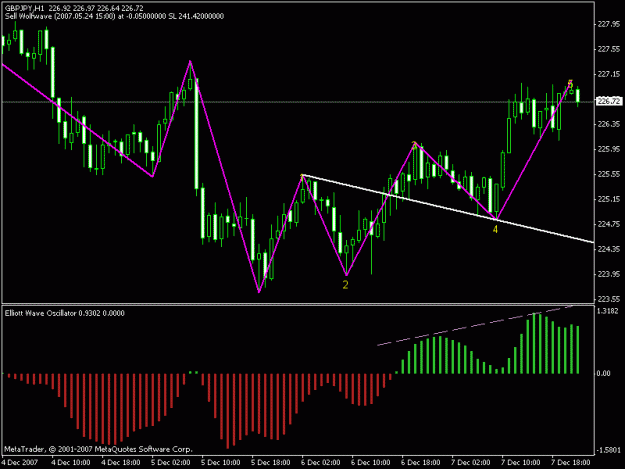The width and height of the screenshot is (625, 469).
Task: Select the 224.35 price axis label
Action: tap(609, 249)
